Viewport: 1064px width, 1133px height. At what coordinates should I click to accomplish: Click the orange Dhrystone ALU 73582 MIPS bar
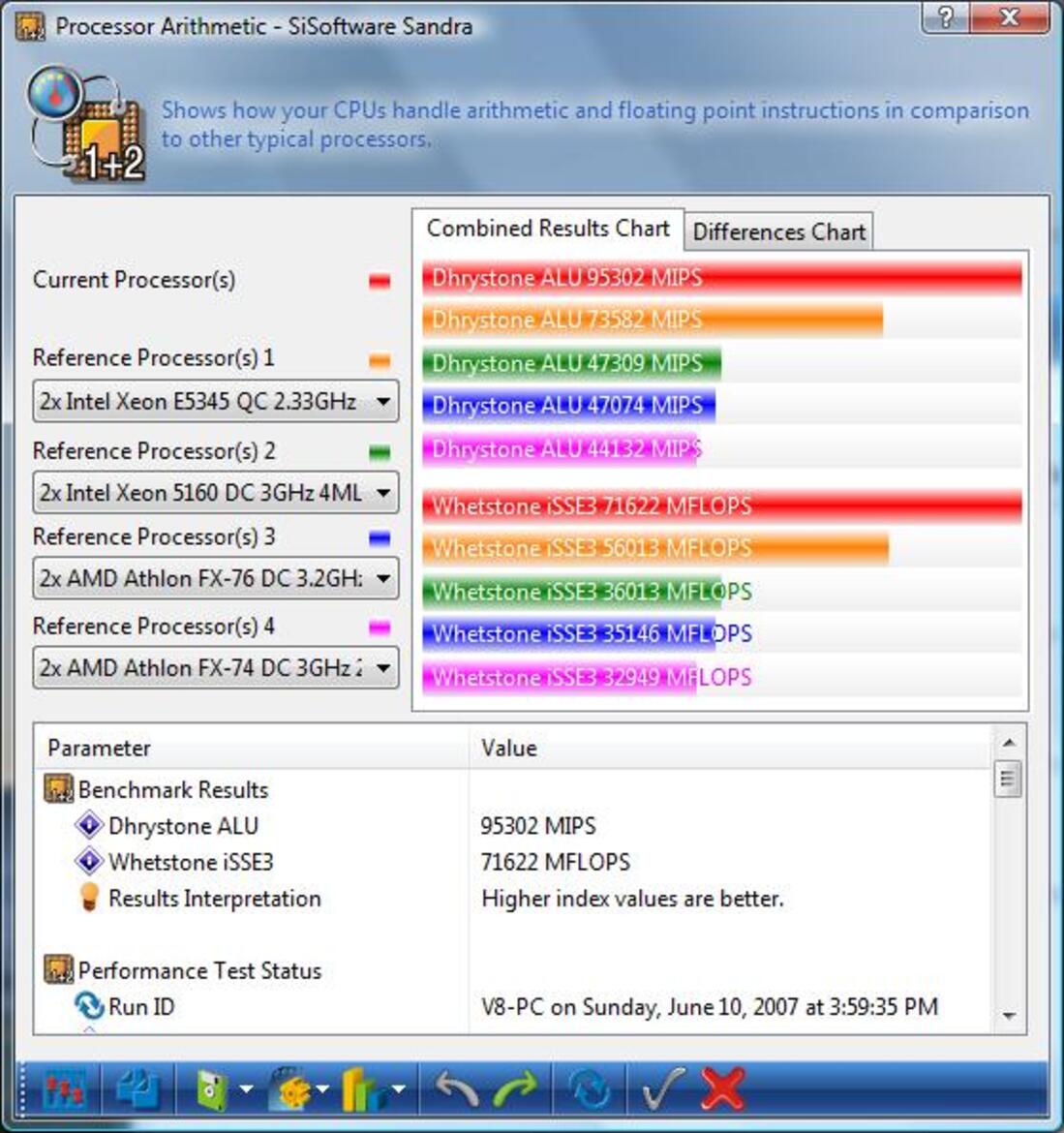(653, 321)
